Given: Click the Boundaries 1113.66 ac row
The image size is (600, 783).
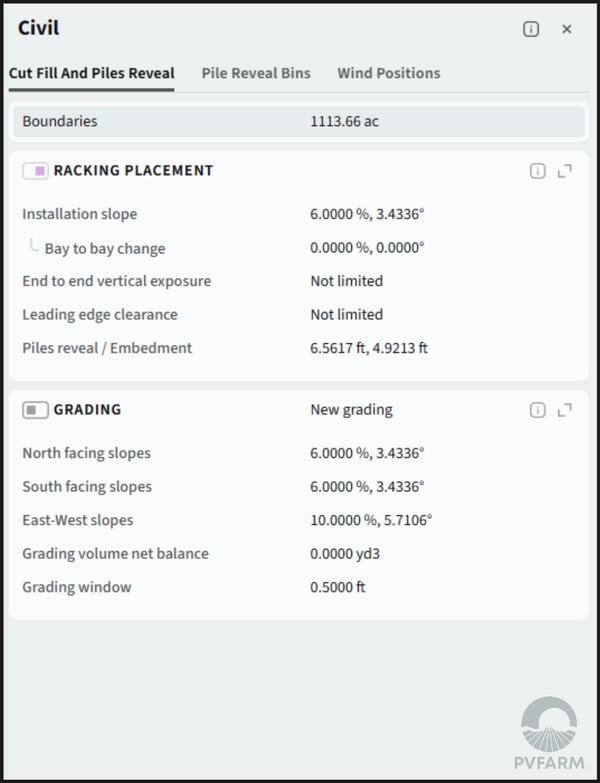Looking at the screenshot, I should click(x=298, y=122).
